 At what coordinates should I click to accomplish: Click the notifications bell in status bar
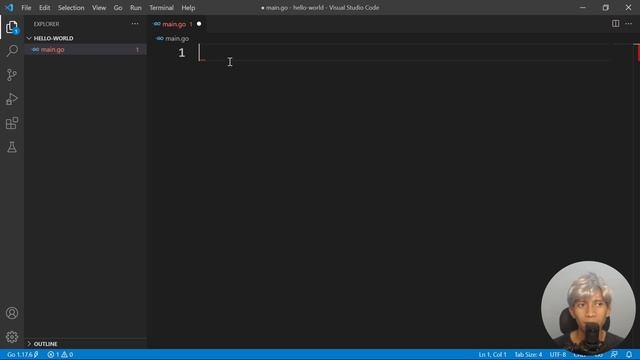coord(629,354)
